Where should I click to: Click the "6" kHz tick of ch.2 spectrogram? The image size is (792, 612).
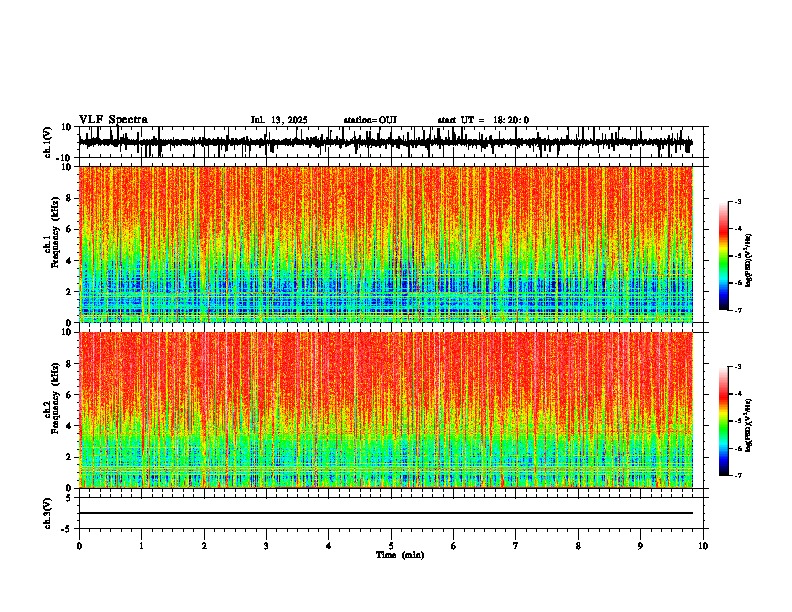(69, 395)
